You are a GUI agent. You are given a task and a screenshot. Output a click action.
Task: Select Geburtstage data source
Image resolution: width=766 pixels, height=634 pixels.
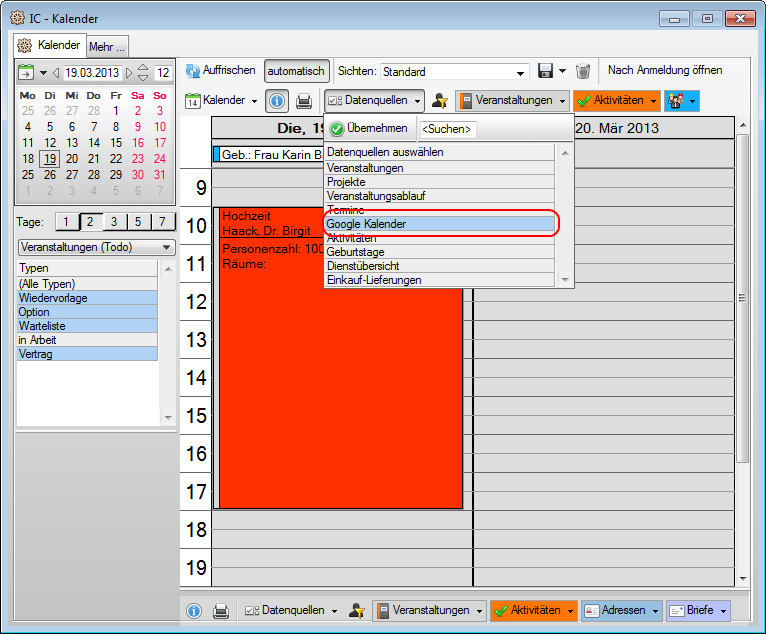(440, 253)
